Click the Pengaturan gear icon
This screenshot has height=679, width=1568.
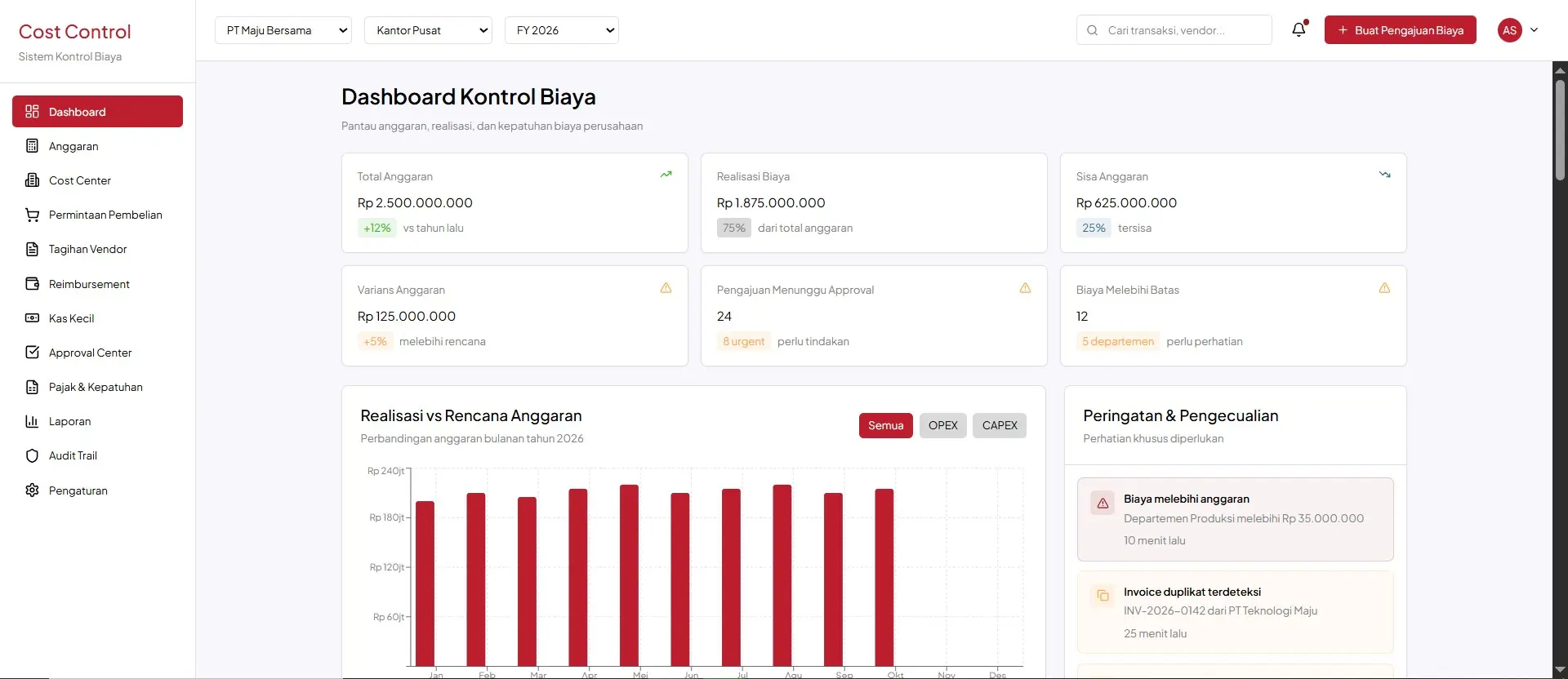click(x=32, y=490)
